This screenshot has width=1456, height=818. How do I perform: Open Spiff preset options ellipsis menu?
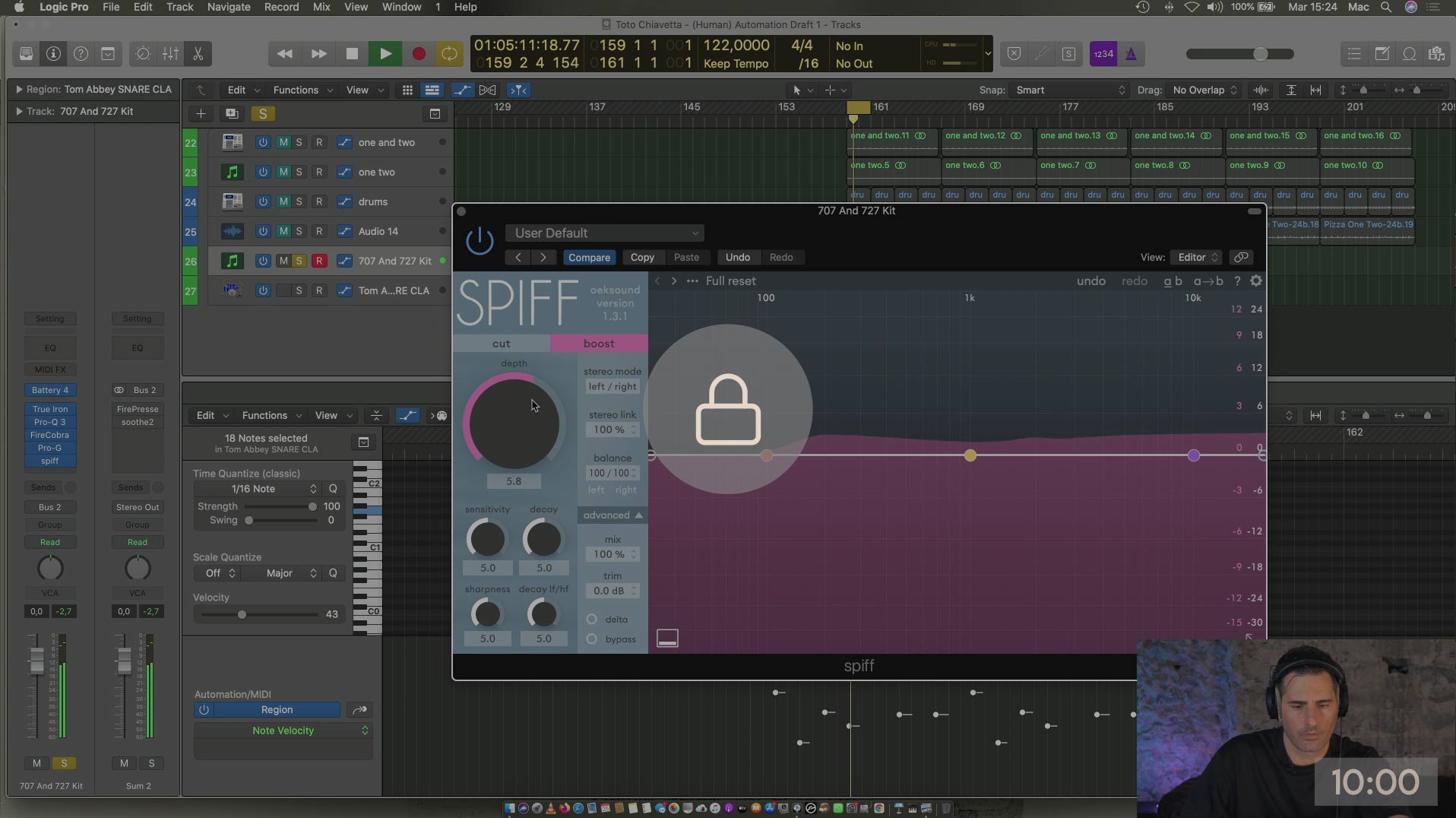click(692, 281)
